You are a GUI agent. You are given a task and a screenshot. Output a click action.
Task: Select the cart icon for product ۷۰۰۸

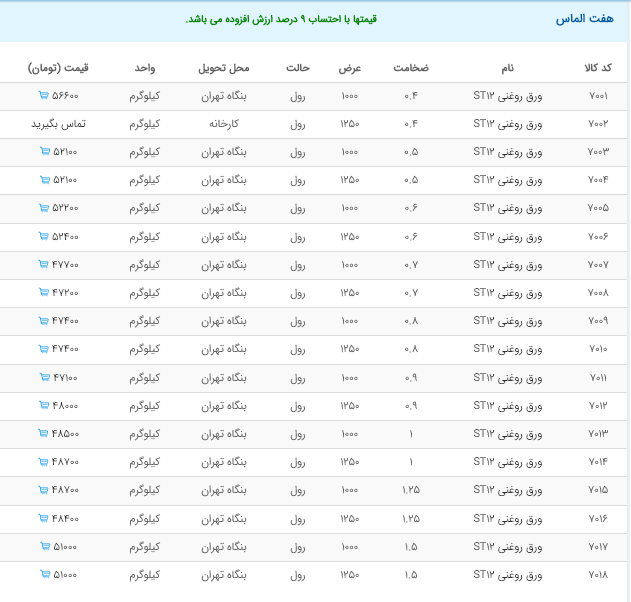(43, 293)
